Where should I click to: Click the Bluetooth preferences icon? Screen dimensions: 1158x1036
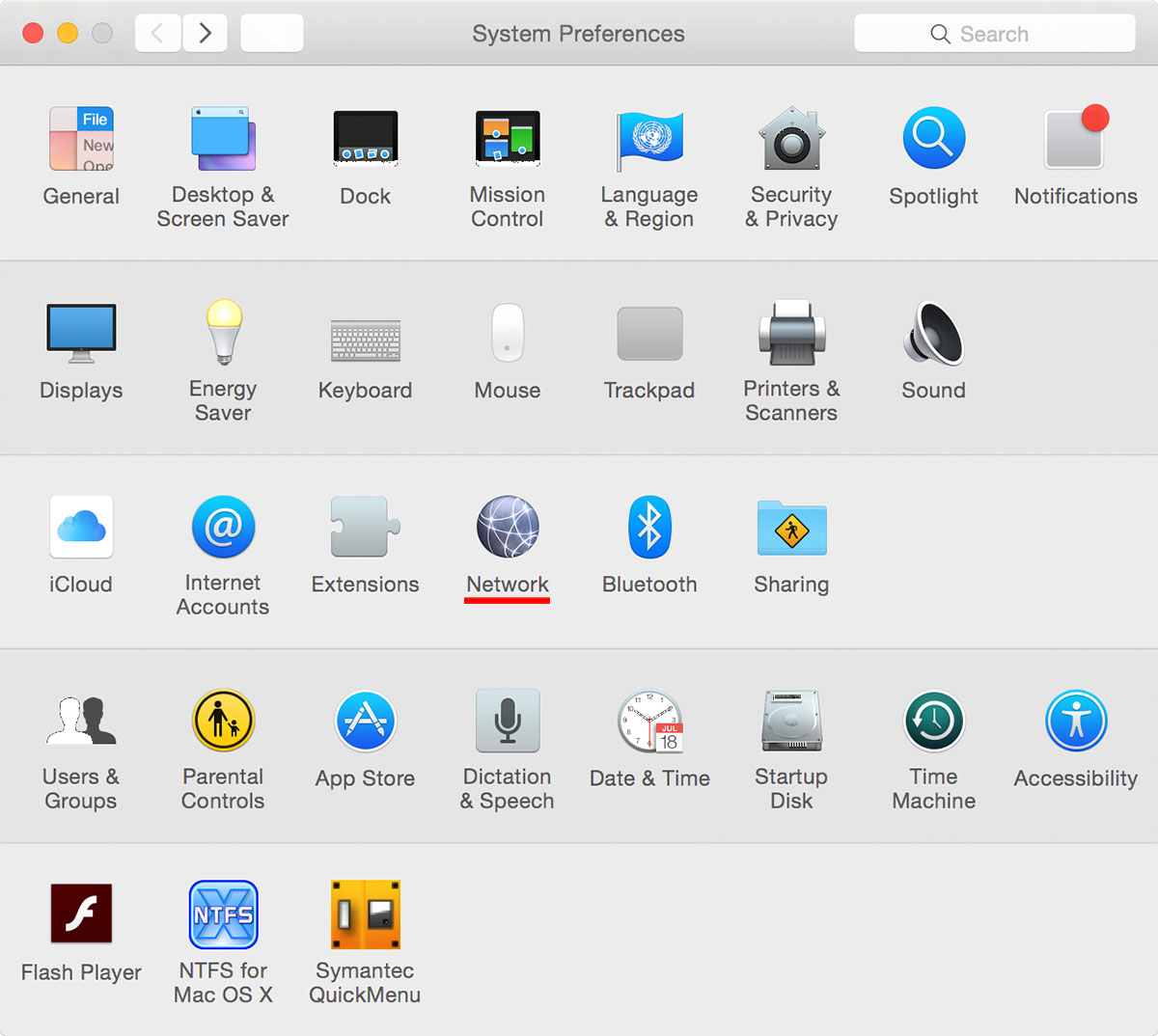tap(649, 528)
